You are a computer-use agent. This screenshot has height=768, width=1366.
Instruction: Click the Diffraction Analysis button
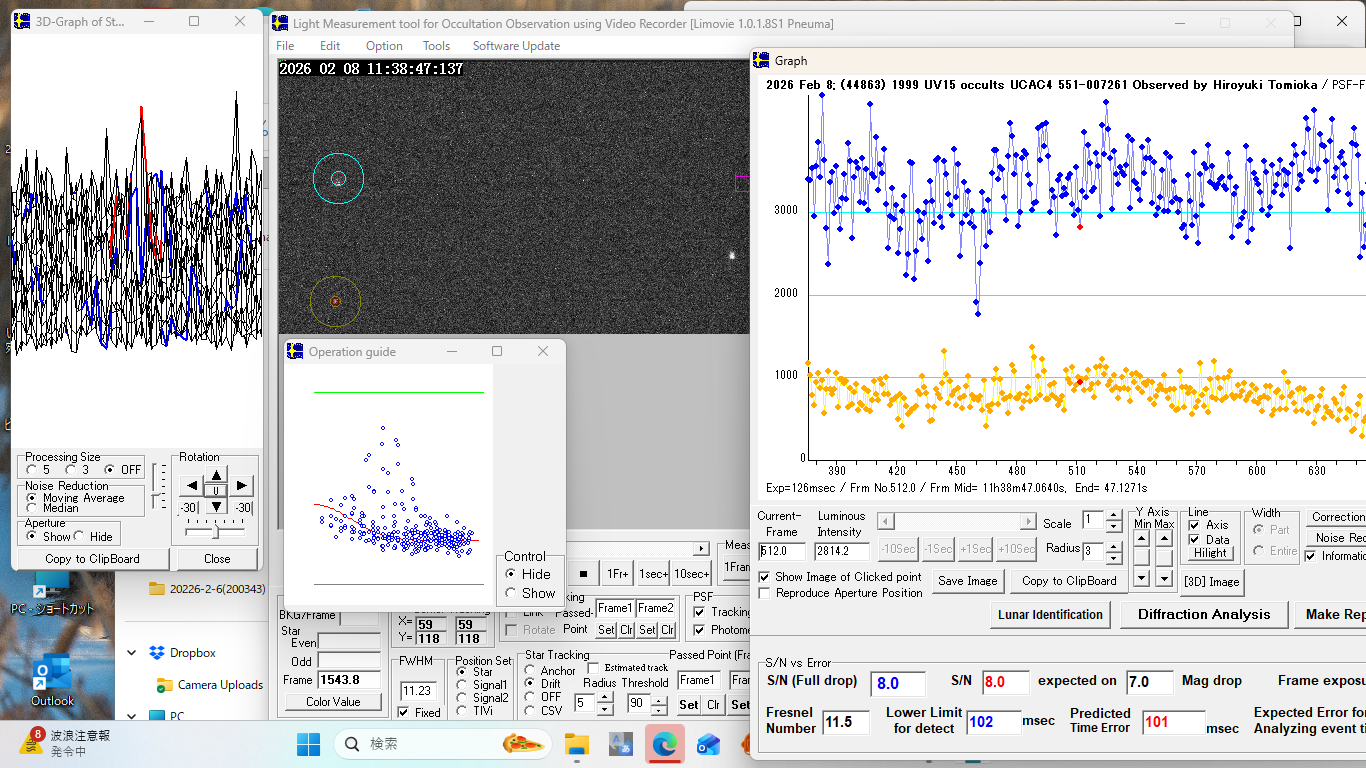pyautogui.click(x=1203, y=614)
